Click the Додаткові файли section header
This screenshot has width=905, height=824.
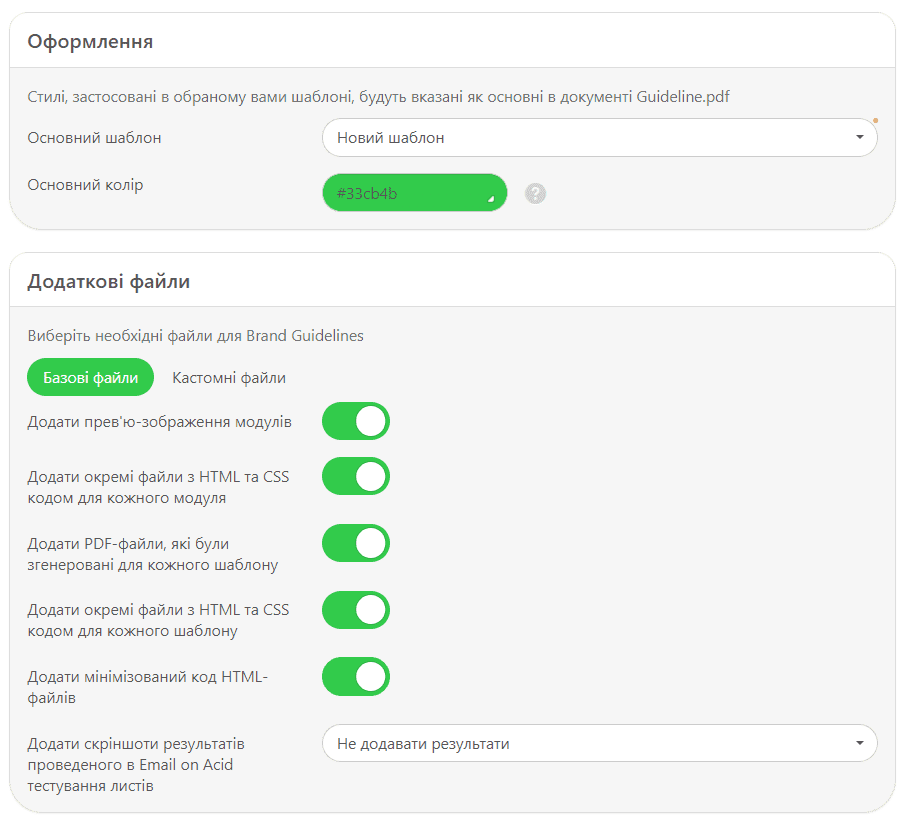(108, 281)
